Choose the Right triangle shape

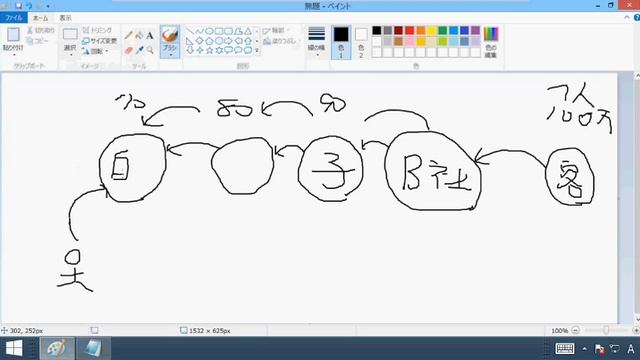click(x=190, y=41)
